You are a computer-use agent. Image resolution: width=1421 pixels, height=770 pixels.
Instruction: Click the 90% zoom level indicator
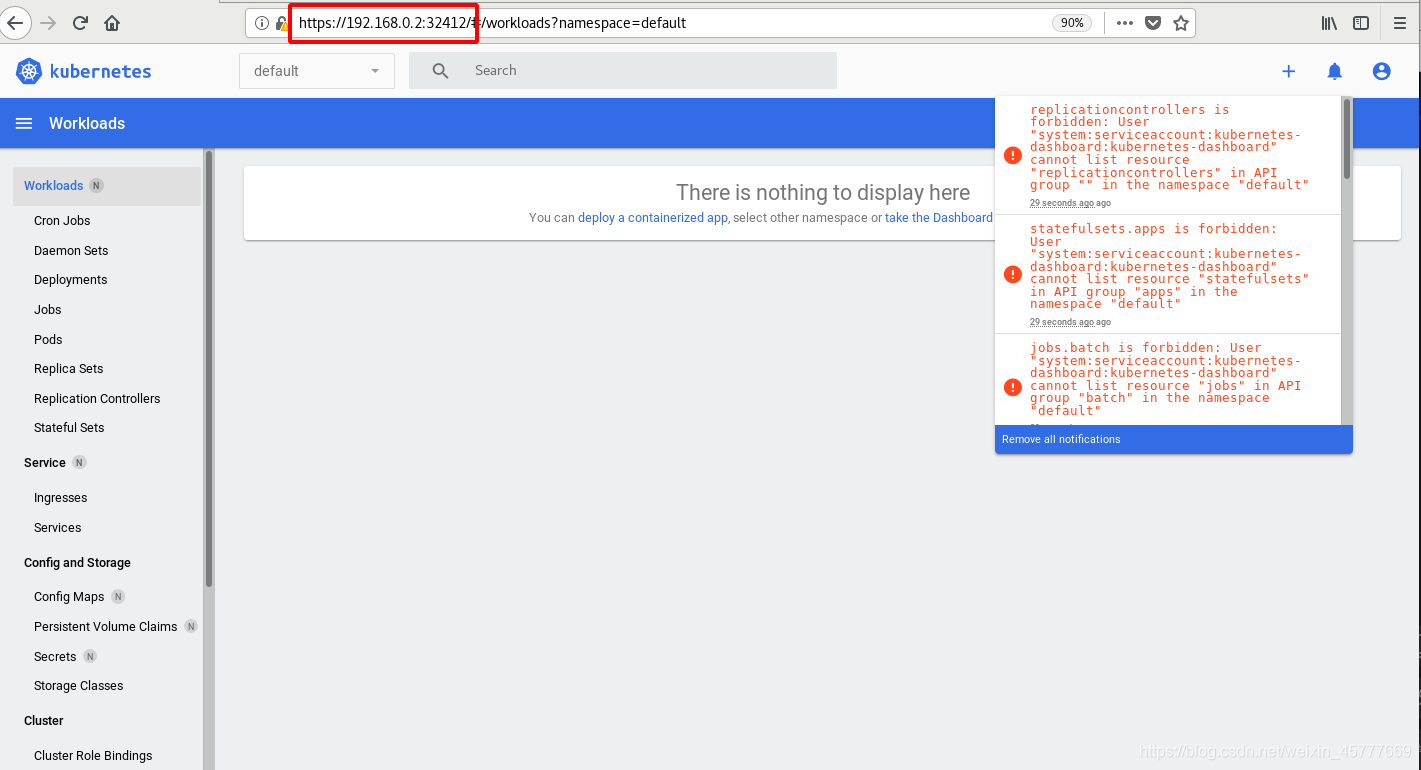pyautogui.click(x=1072, y=23)
